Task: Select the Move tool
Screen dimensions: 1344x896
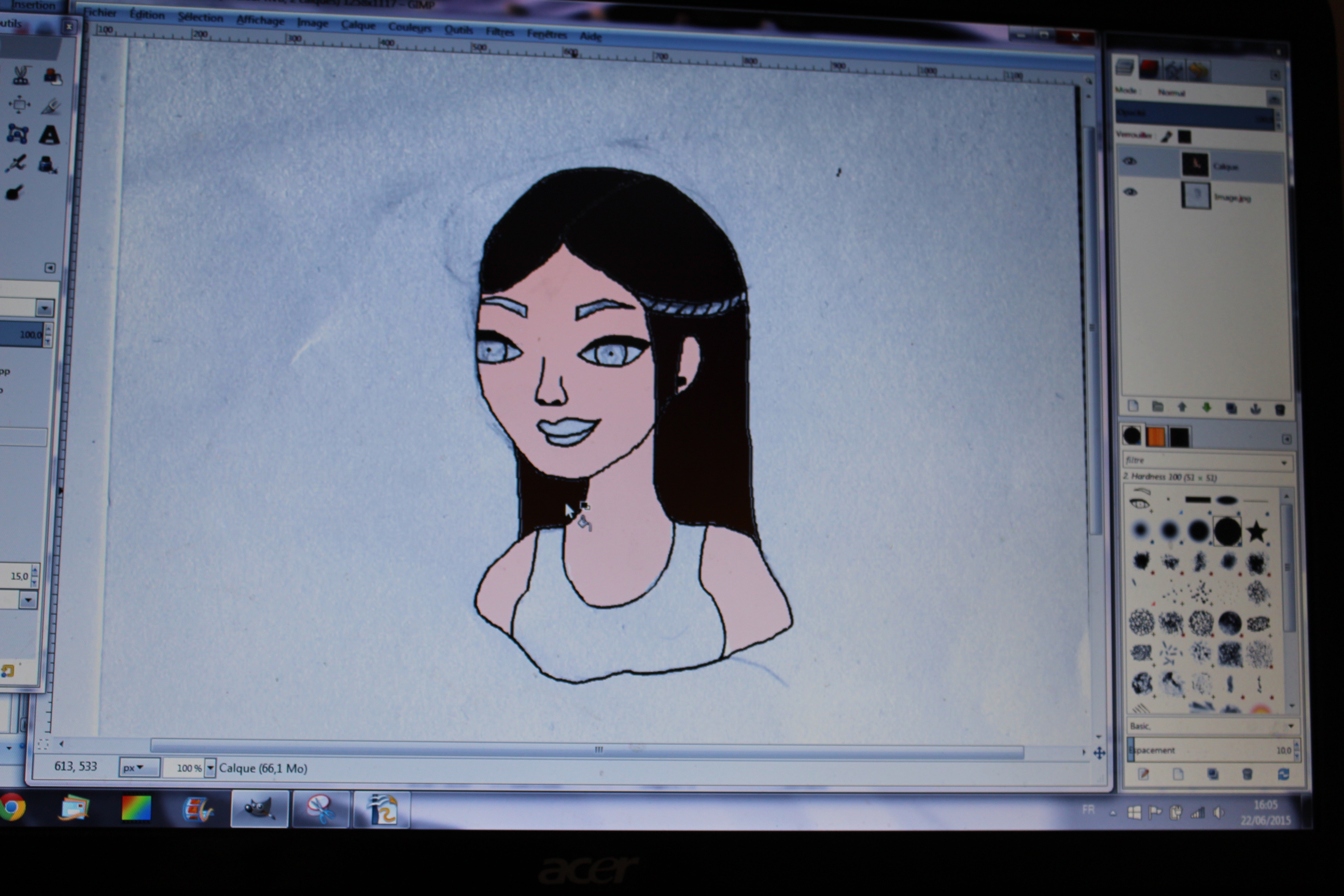Action: coord(19,105)
